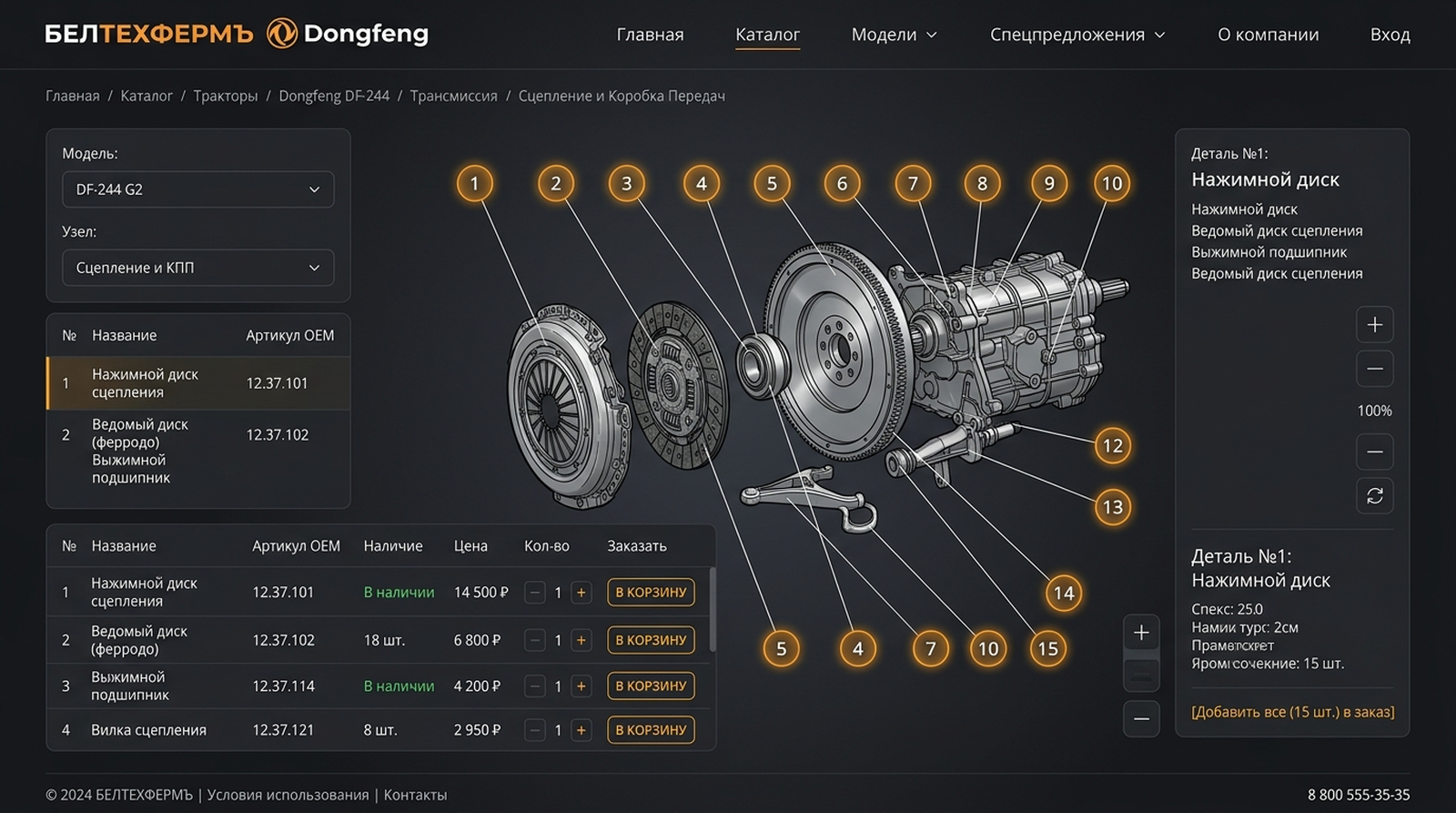Click the 18 шт. availability cell
The height and width of the screenshot is (813, 1456).
click(384, 640)
